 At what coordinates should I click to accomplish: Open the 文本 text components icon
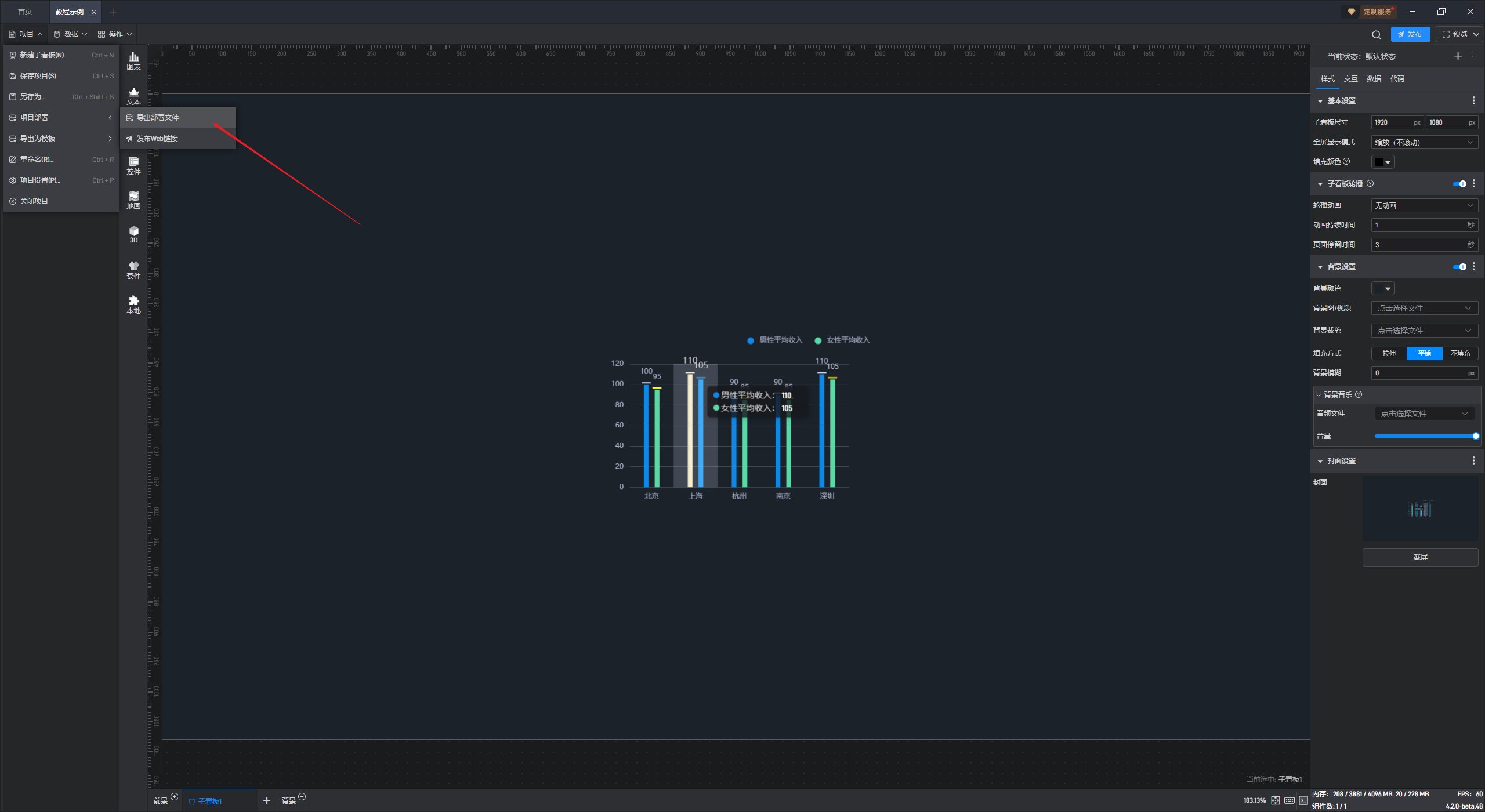[x=133, y=95]
